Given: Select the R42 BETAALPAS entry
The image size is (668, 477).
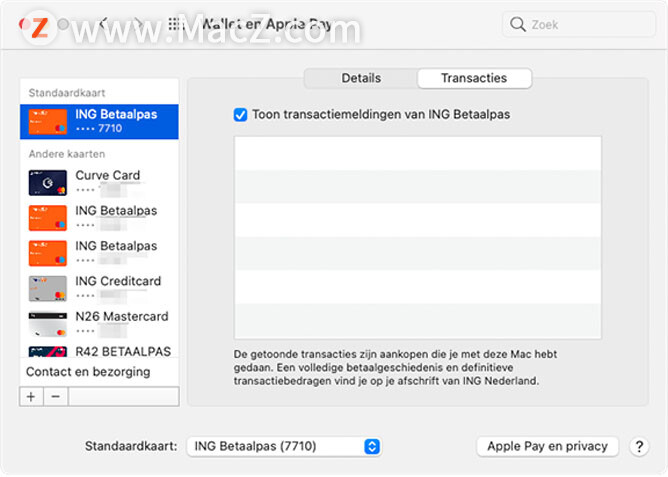Looking at the screenshot, I should click(x=99, y=351).
